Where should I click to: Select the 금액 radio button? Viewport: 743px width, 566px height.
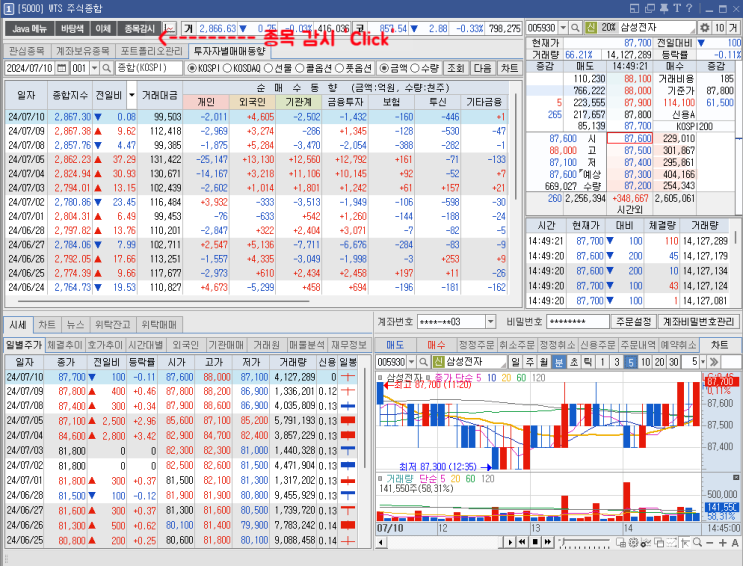tap(384, 68)
